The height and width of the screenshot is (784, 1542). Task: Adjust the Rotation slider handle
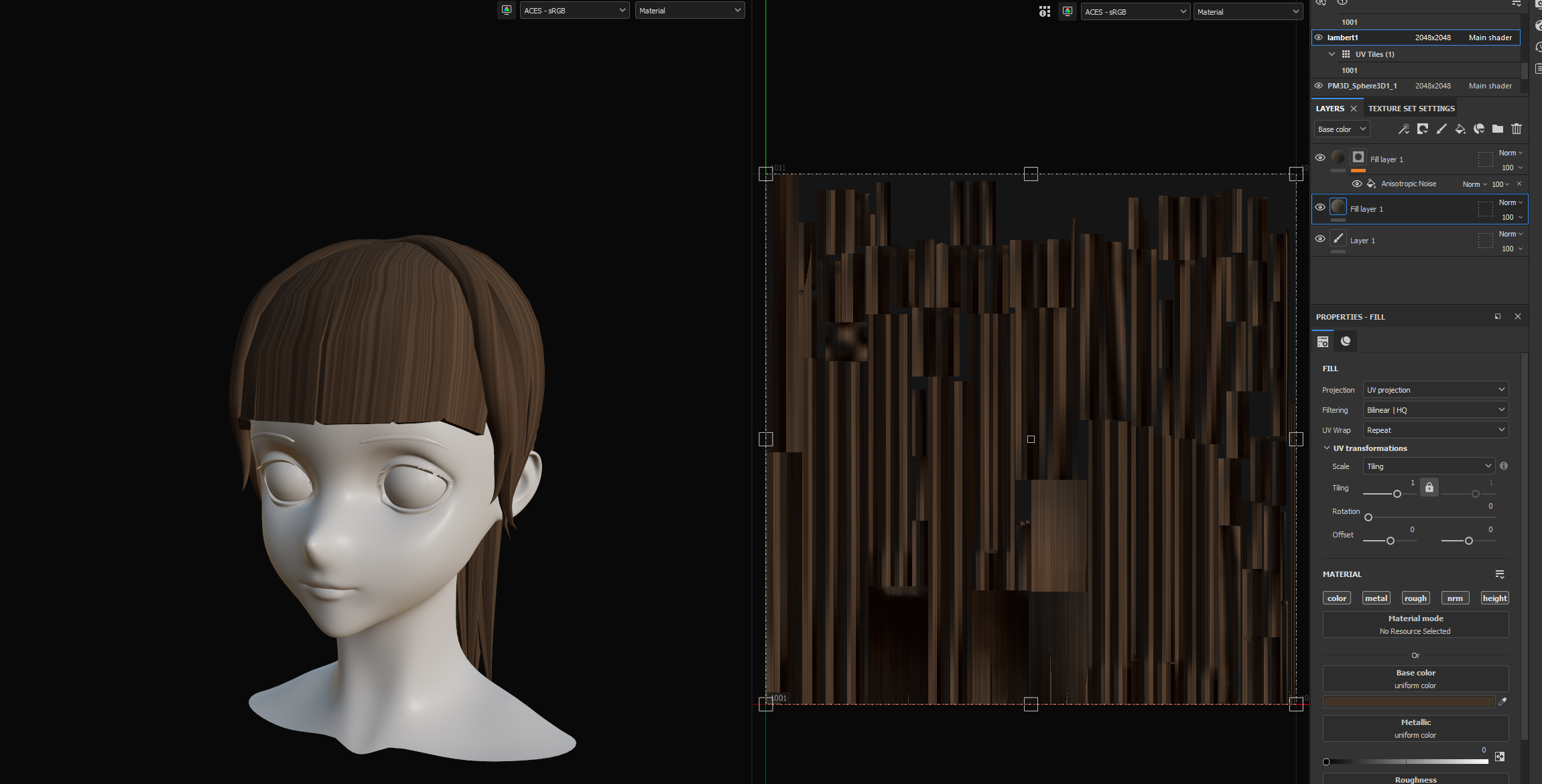pos(1368,517)
